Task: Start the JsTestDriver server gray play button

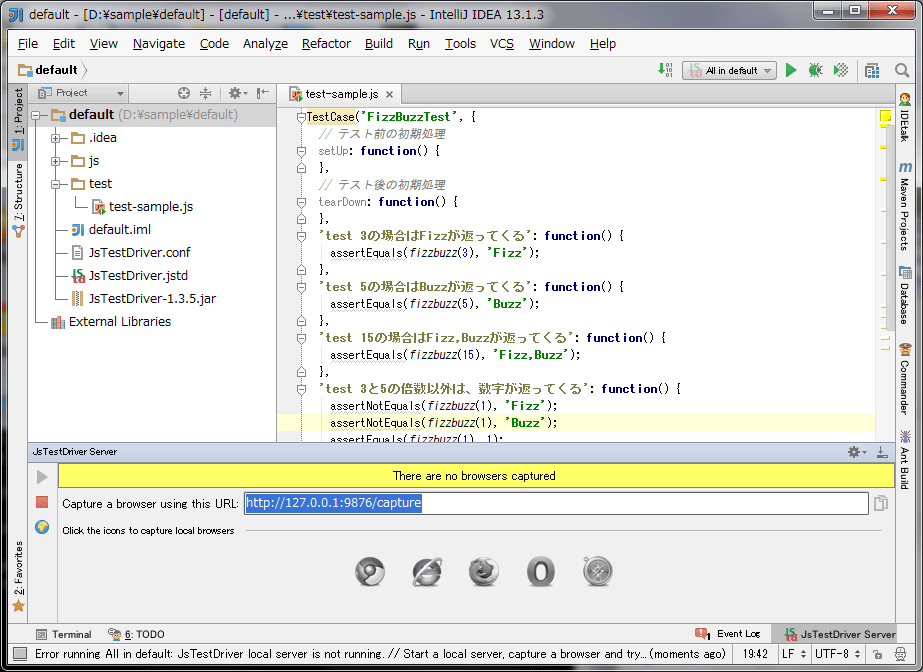Action: pos(42,477)
